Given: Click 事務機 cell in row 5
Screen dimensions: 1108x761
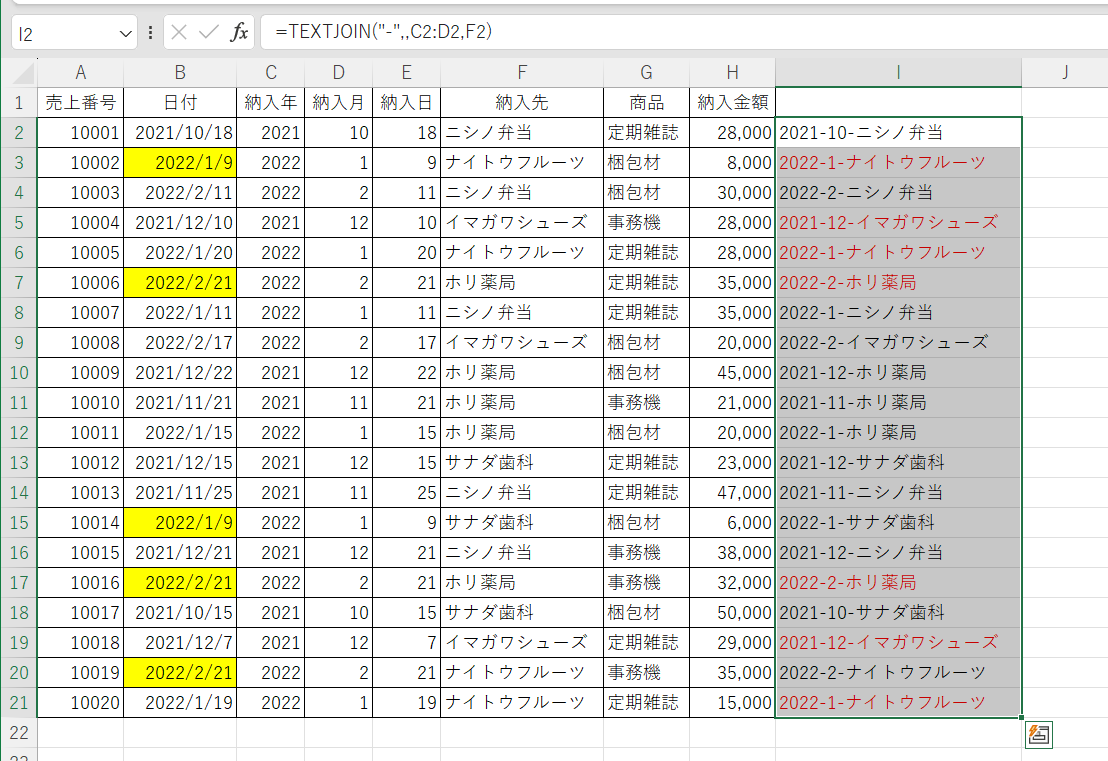Looking at the screenshot, I should point(647,223).
